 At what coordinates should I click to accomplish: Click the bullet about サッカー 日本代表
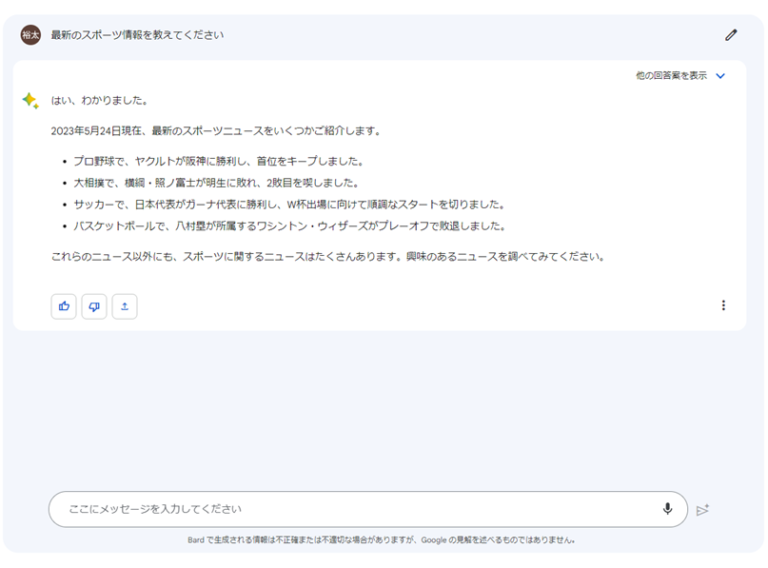[289, 204]
